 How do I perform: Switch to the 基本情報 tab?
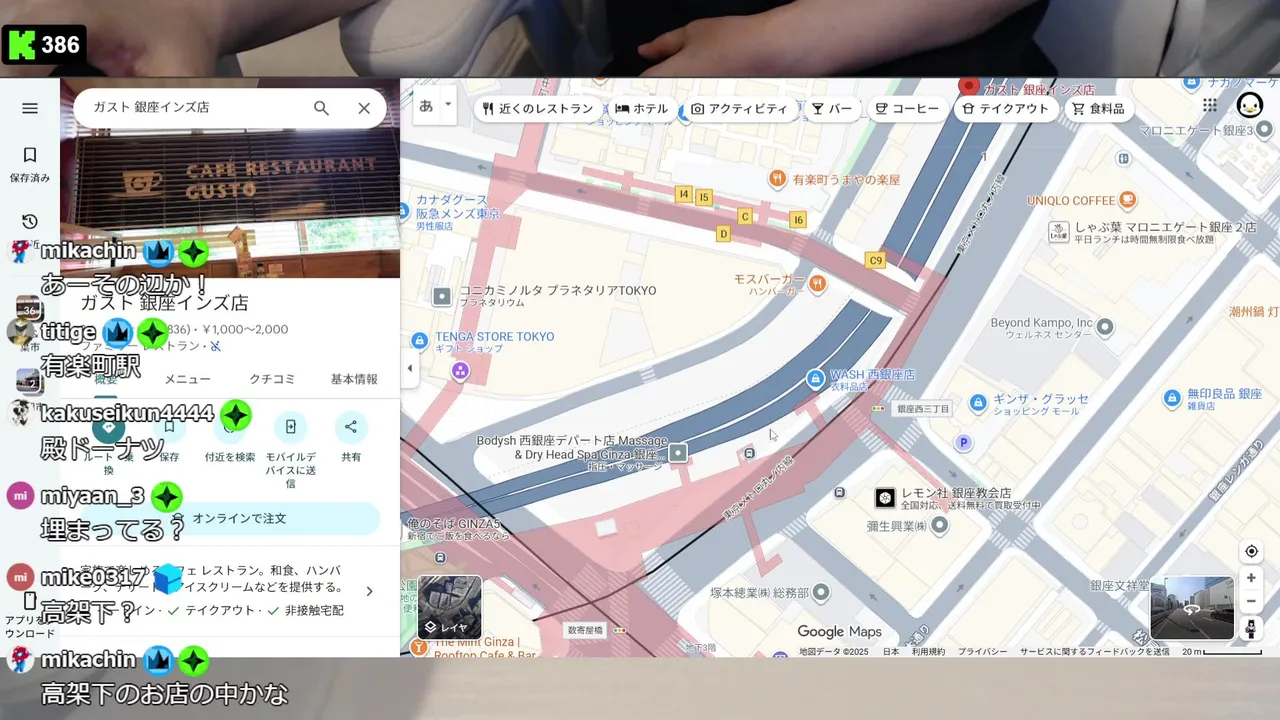tap(354, 379)
